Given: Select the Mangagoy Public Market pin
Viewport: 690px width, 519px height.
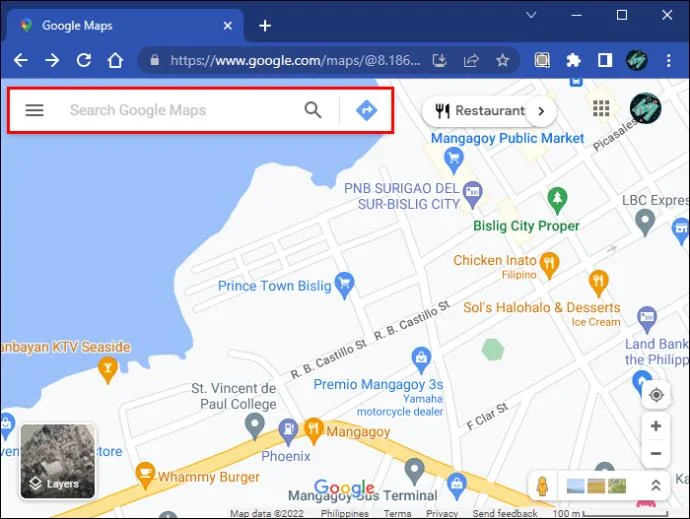Looking at the screenshot, I should click(x=454, y=160).
